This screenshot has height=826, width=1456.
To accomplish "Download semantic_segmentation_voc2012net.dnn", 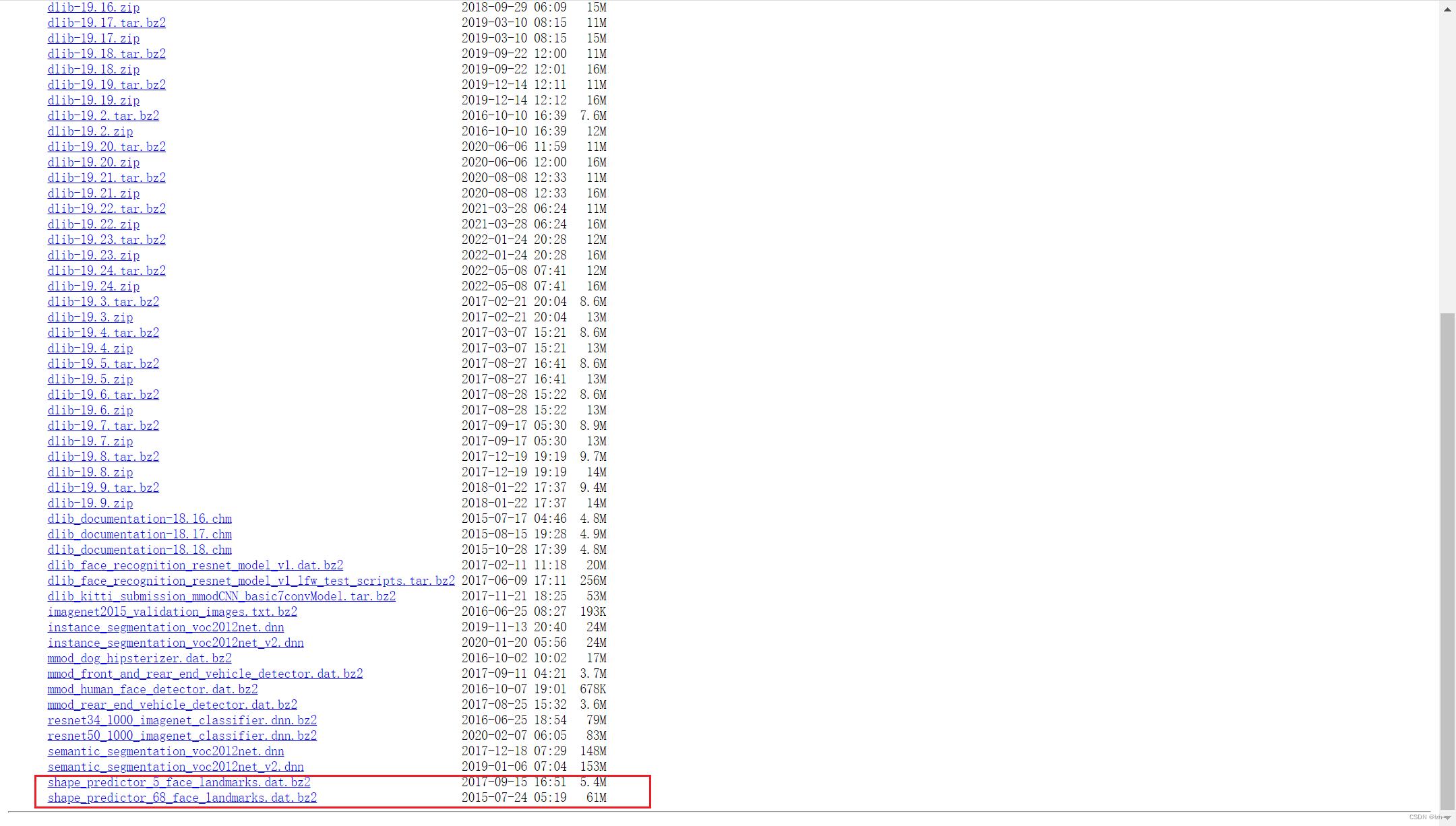I will click(166, 751).
